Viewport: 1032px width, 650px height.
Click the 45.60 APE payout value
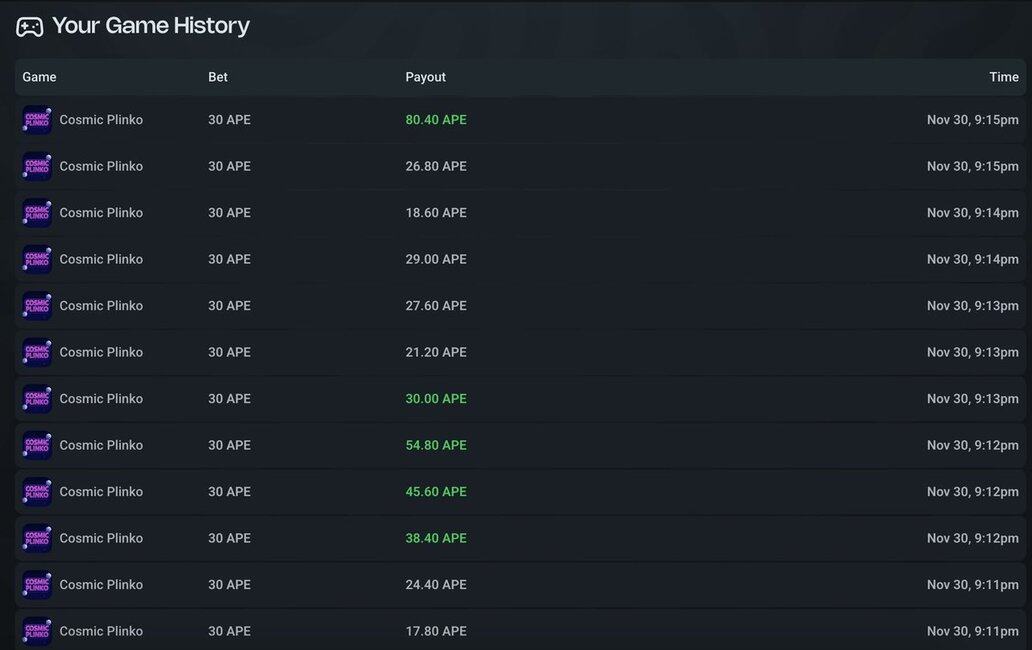[436, 492]
